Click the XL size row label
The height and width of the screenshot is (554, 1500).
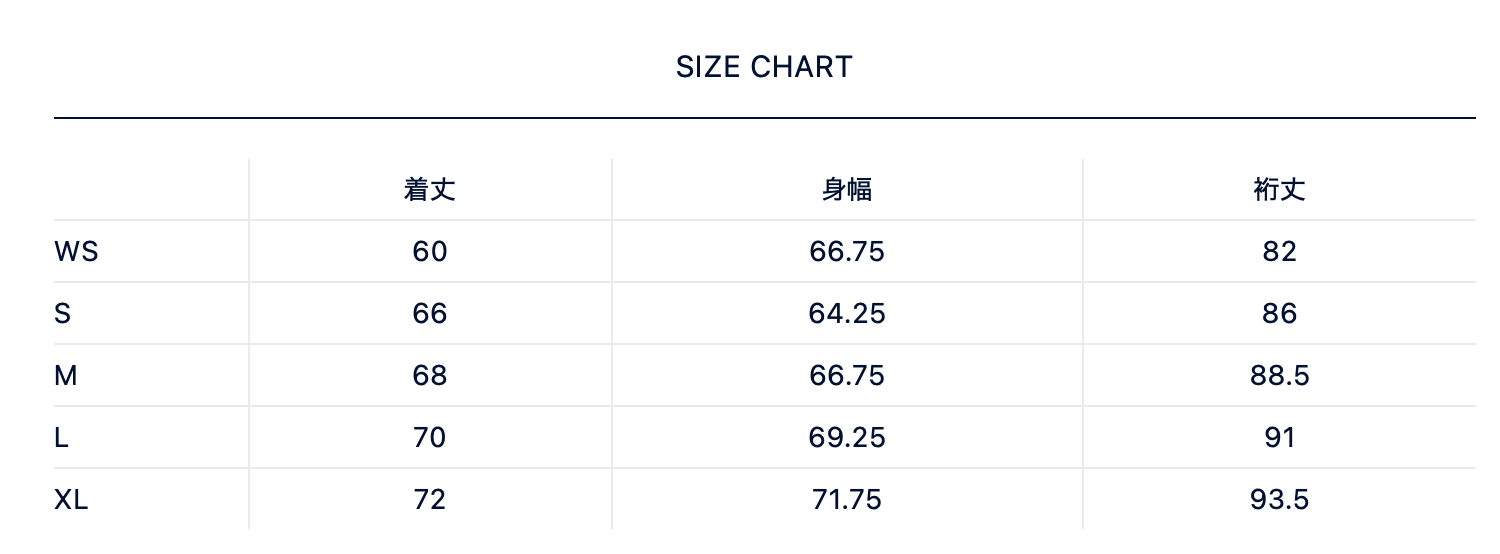(71, 500)
